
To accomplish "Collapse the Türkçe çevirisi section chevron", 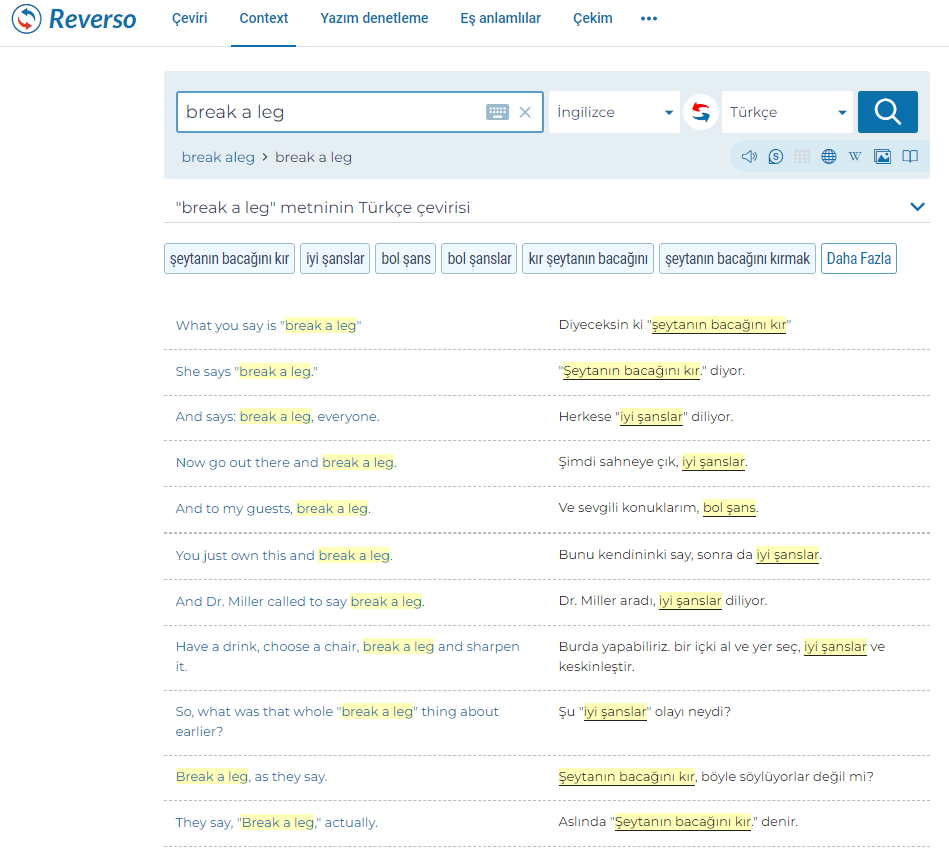I will (x=917, y=207).
